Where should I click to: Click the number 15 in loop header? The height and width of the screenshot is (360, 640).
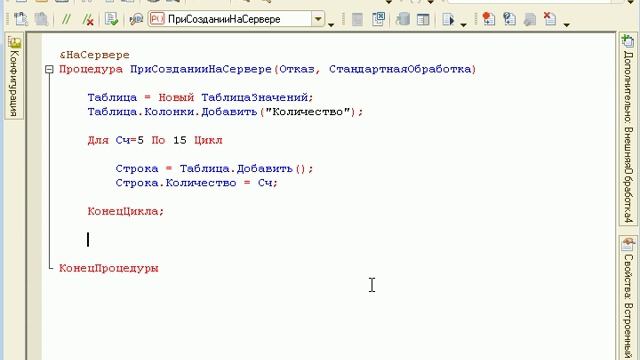click(x=180, y=140)
